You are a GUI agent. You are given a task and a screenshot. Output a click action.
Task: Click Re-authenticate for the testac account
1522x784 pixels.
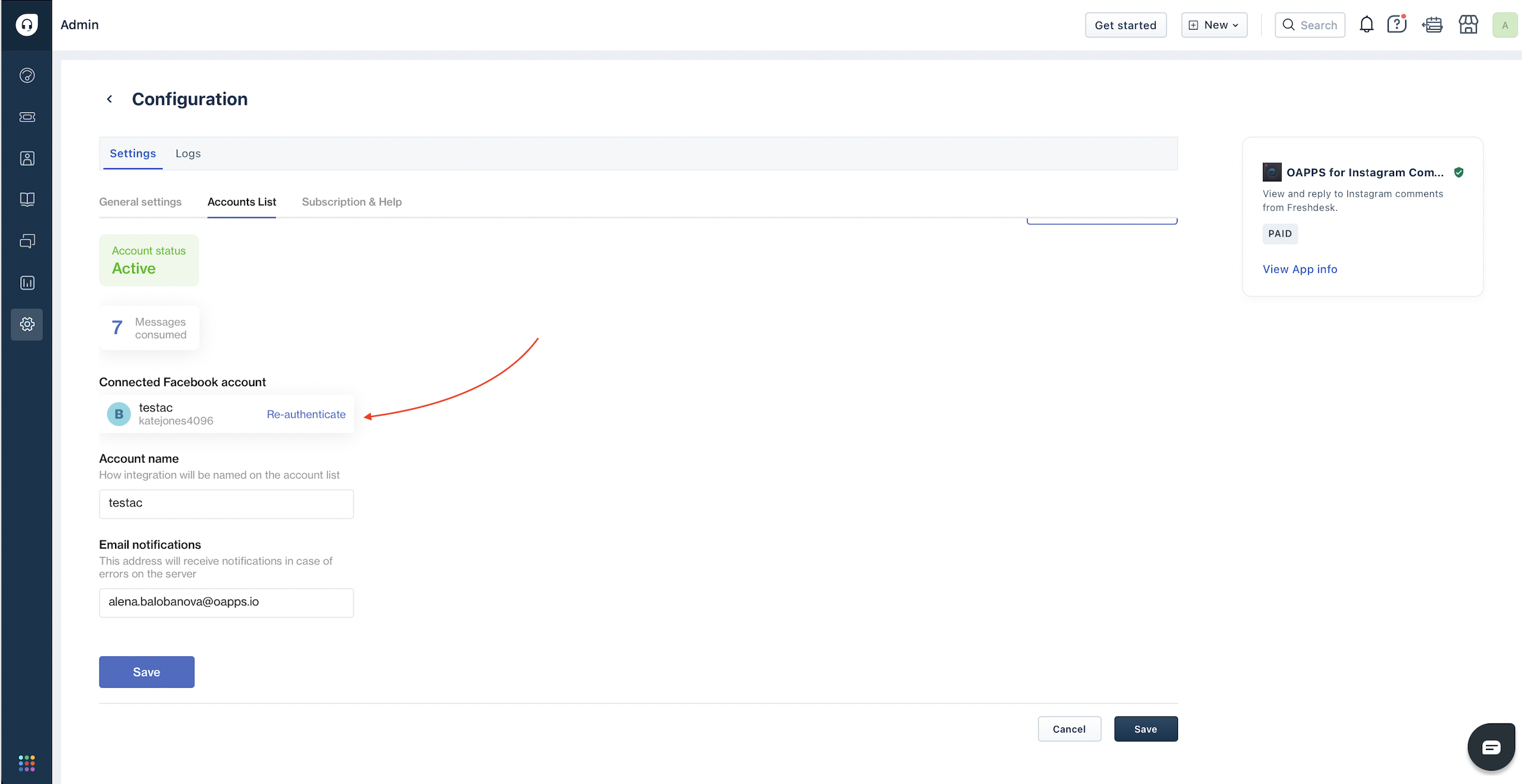(306, 414)
